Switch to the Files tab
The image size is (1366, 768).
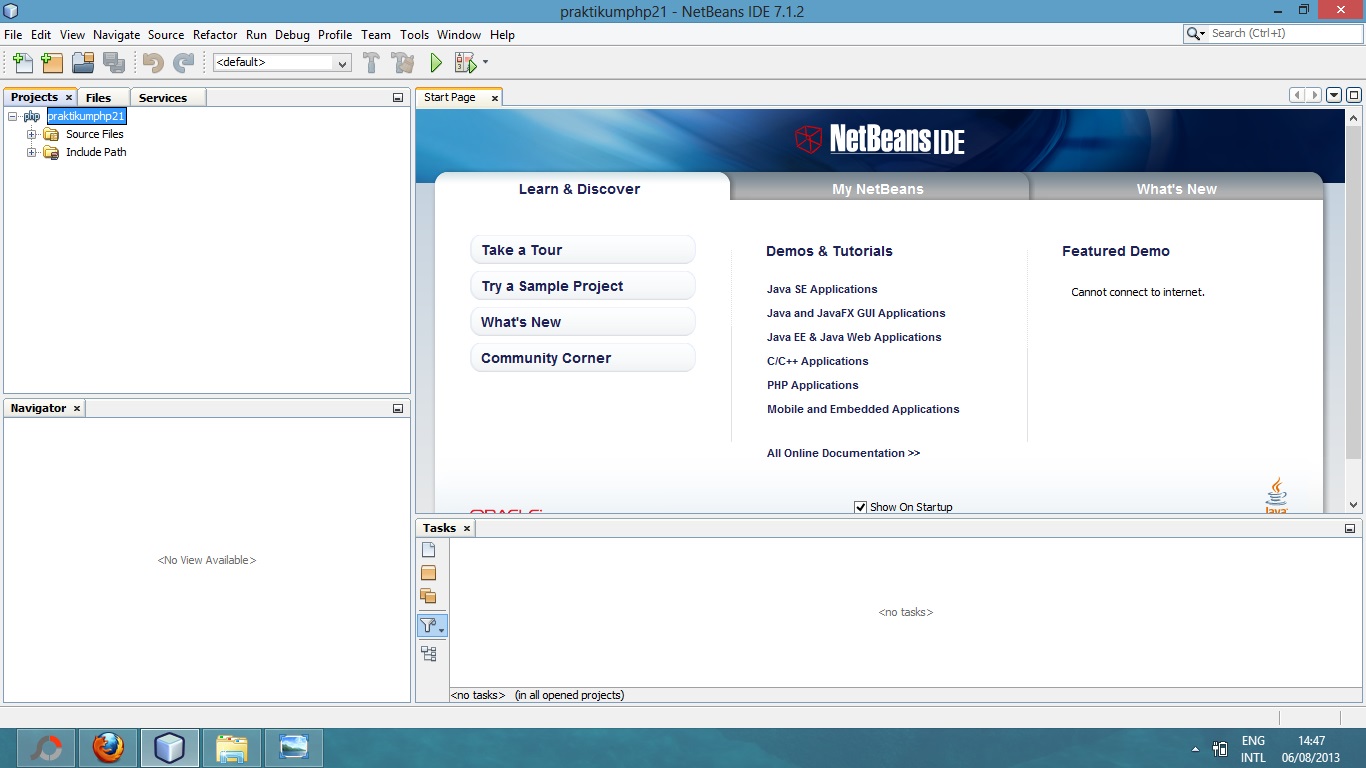click(98, 97)
